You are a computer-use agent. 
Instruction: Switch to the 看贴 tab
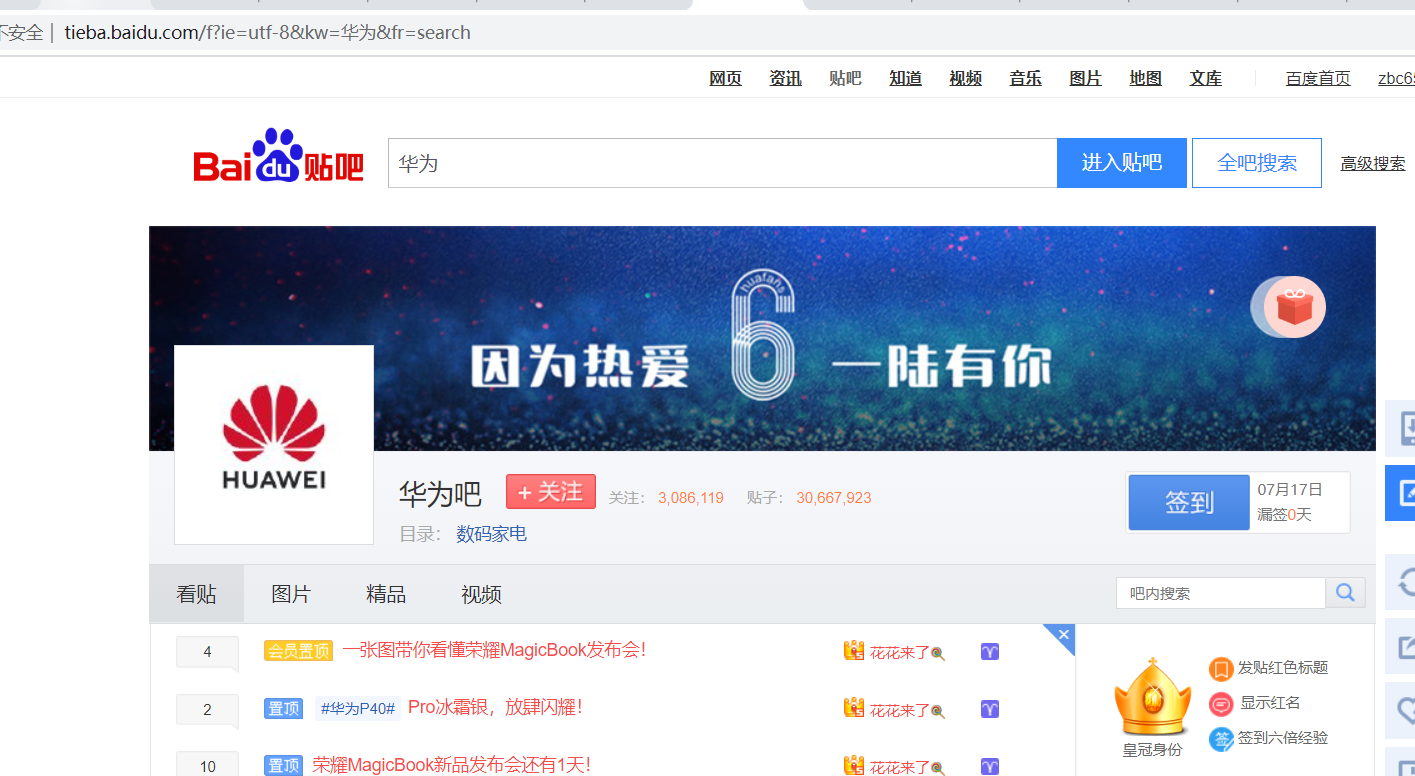196,594
